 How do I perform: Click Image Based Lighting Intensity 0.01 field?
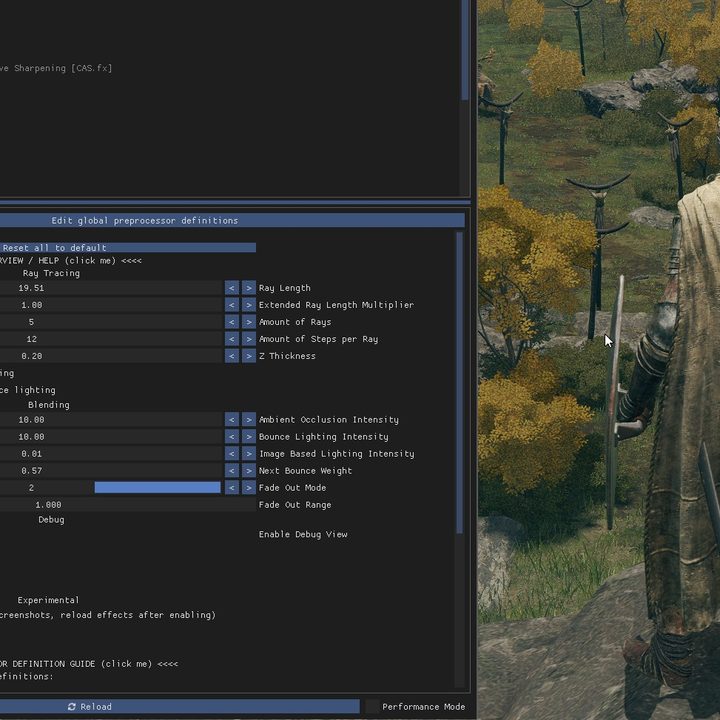pyautogui.click(x=111, y=454)
